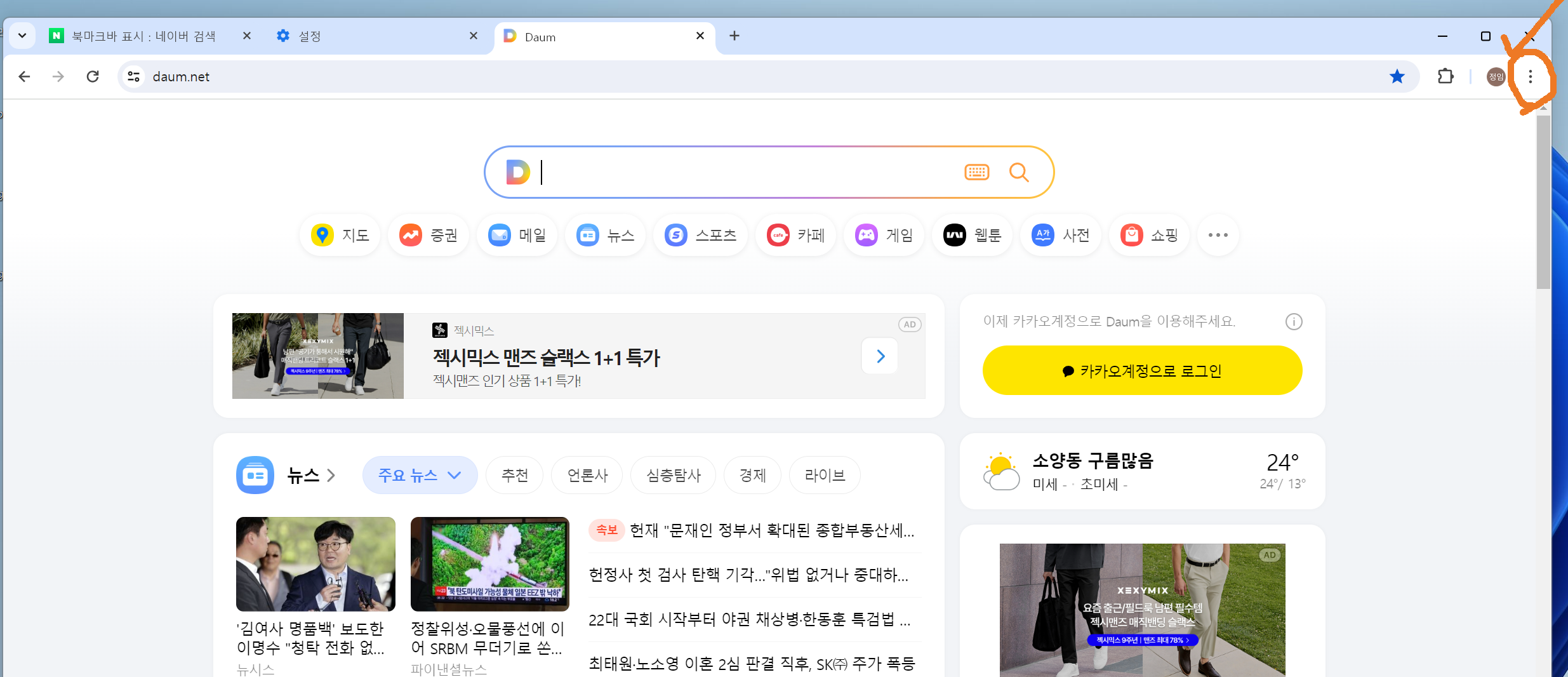Open the tab search dropdown

pyautogui.click(x=22, y=36)
